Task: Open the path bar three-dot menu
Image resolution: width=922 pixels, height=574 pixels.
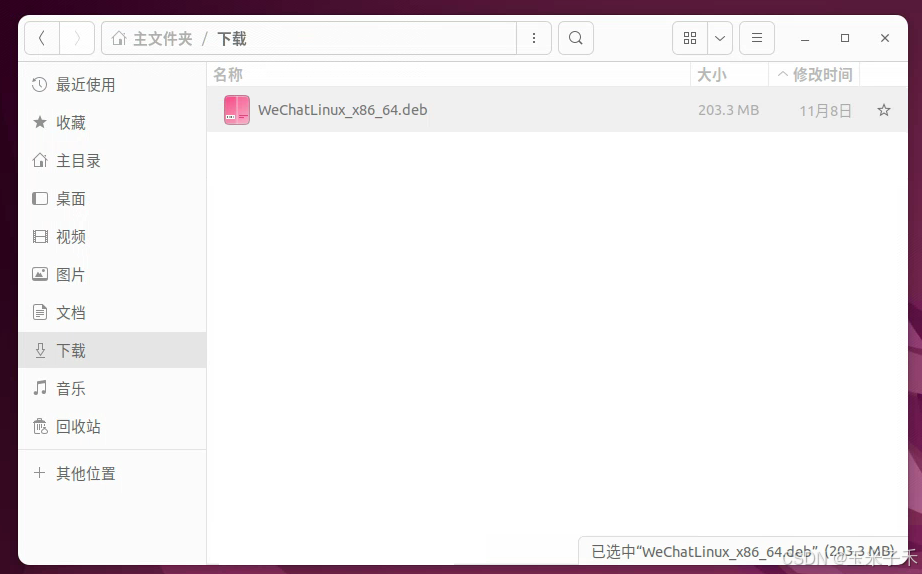Action: tap(534, 38)
